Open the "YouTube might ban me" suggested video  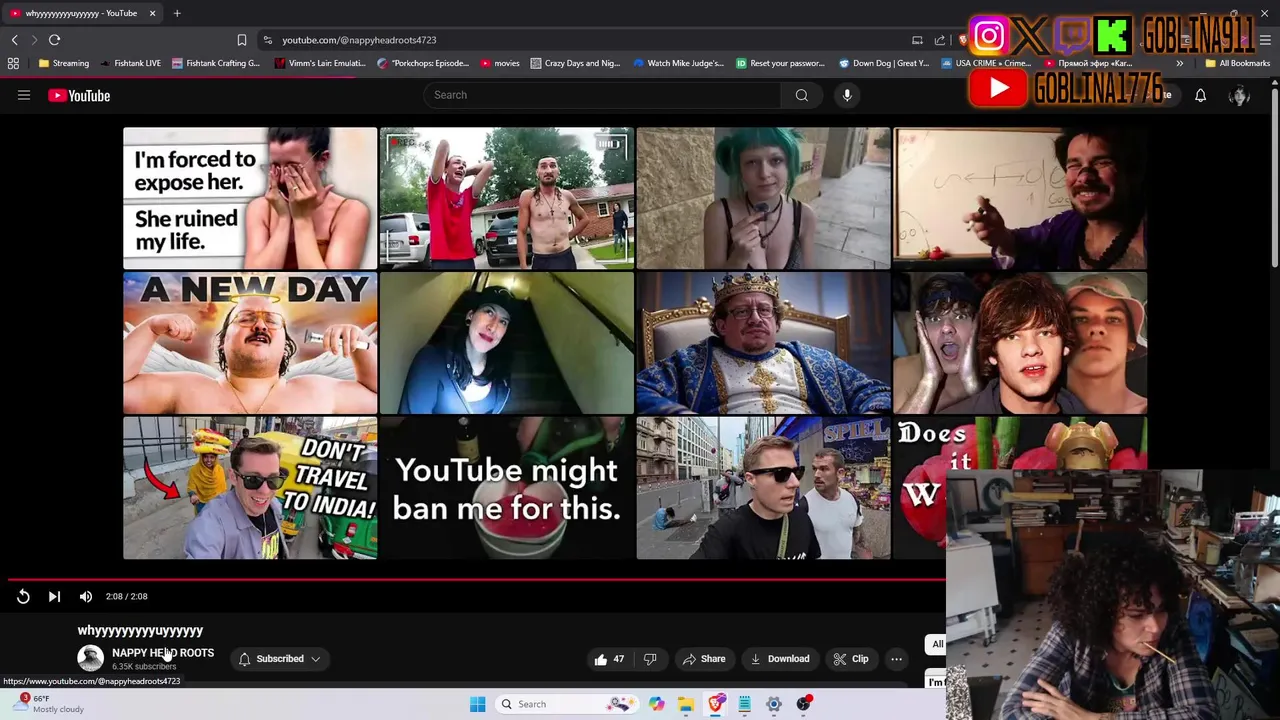coord(507,488)
